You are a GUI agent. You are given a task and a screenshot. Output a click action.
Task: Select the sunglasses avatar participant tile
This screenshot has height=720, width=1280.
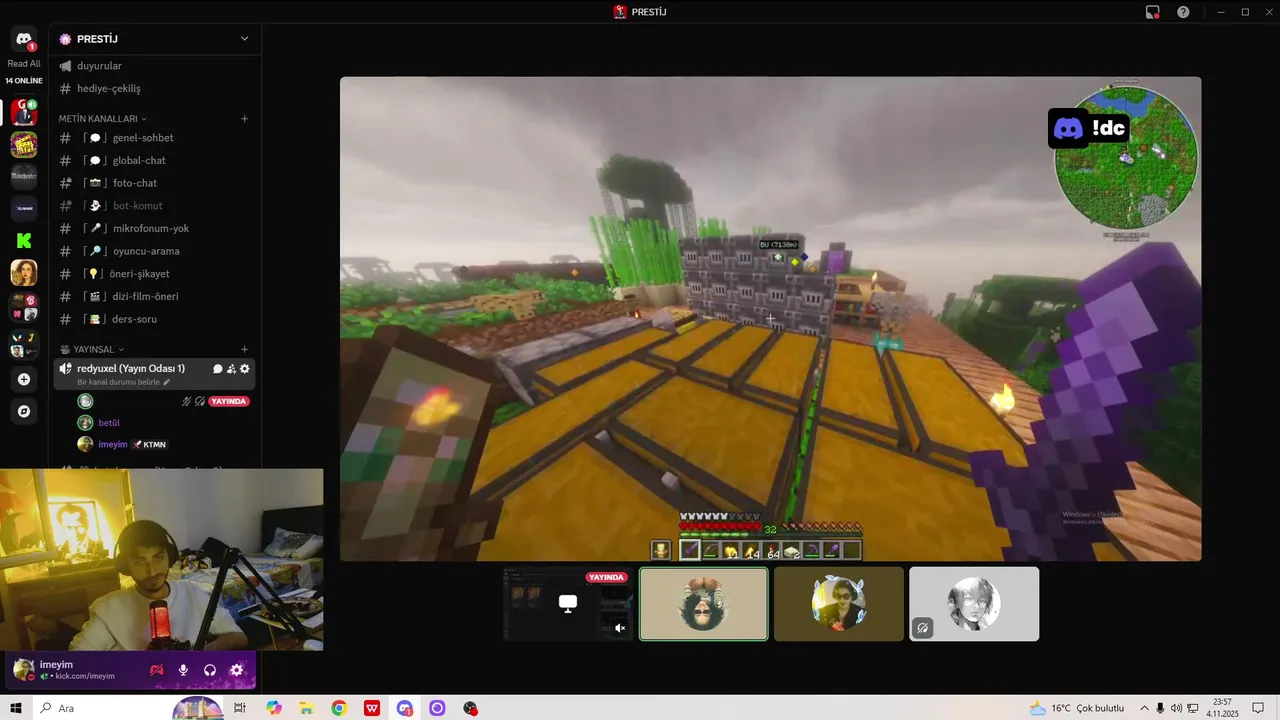click(838, 604)
